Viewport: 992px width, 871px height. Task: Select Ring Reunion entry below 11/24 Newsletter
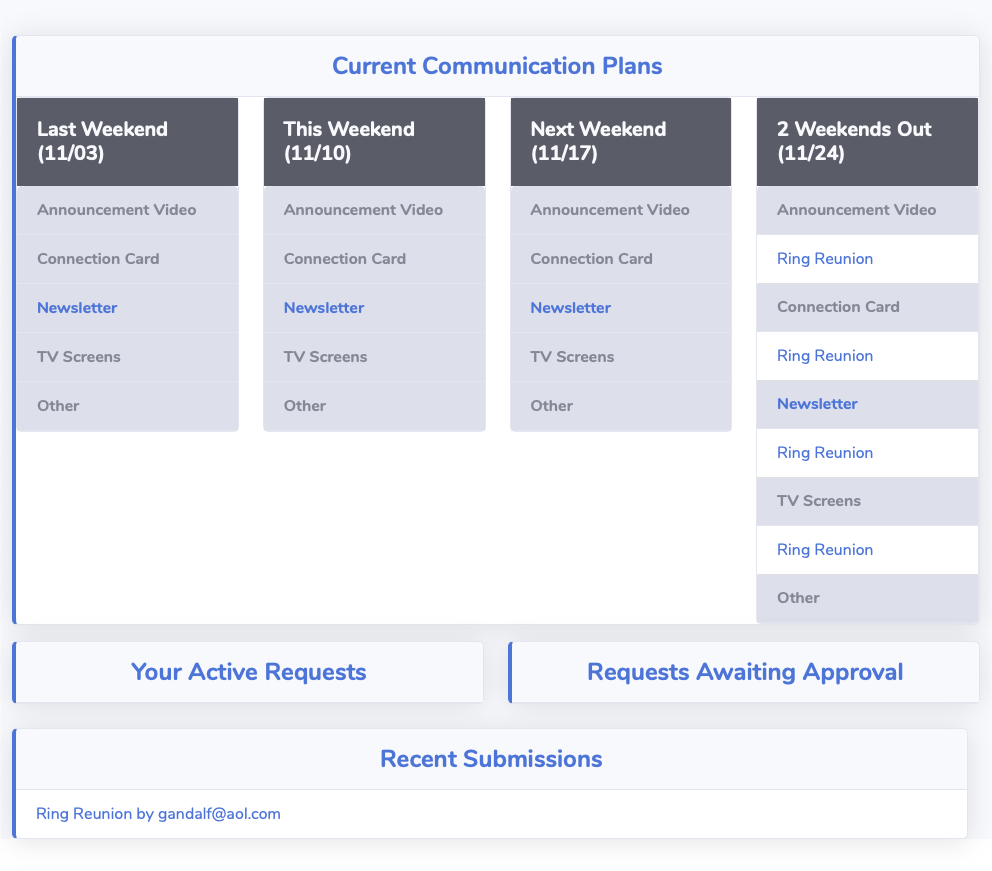825,453
